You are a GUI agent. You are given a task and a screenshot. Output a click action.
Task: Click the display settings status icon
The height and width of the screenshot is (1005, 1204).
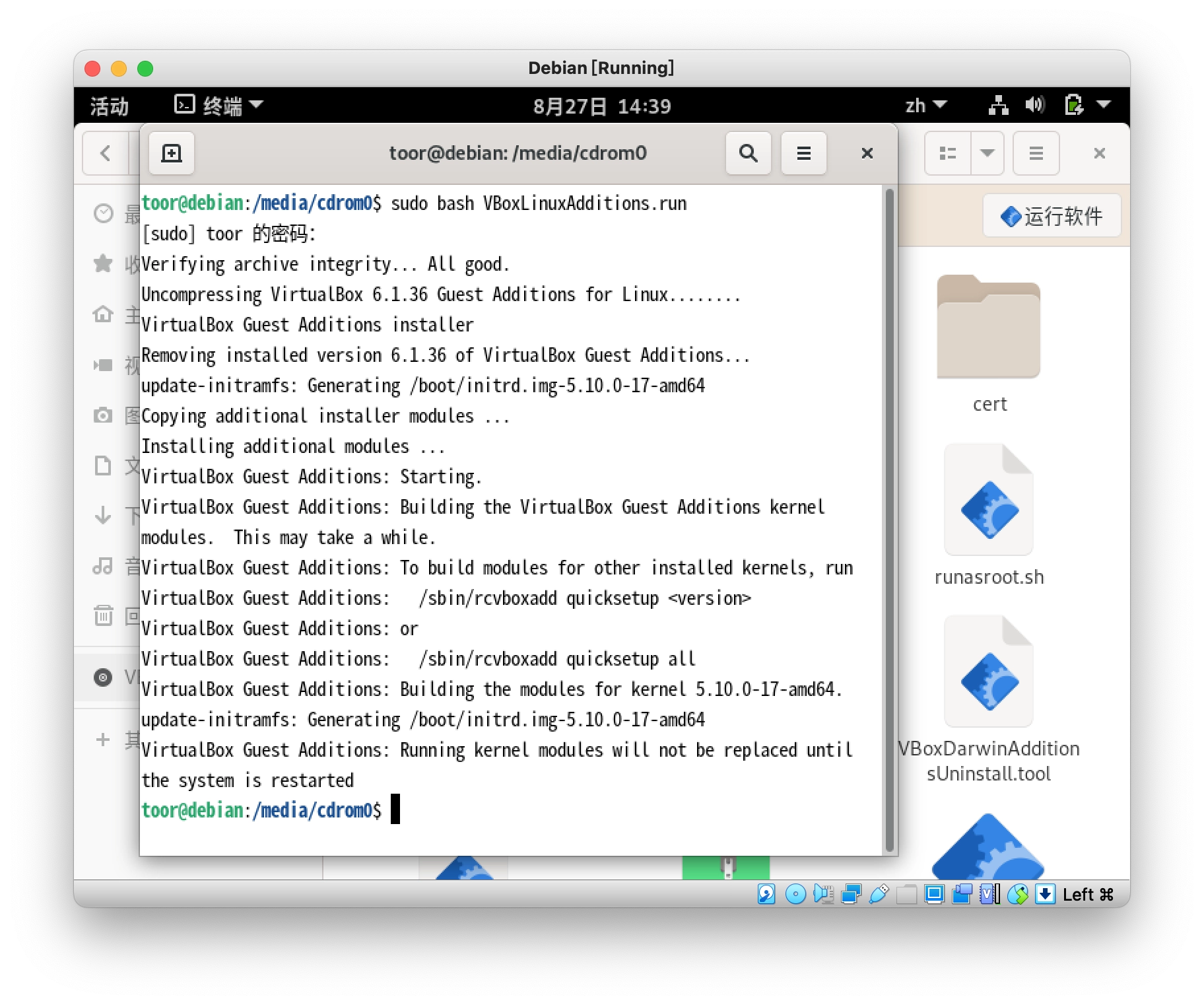(x=934, y=894)
